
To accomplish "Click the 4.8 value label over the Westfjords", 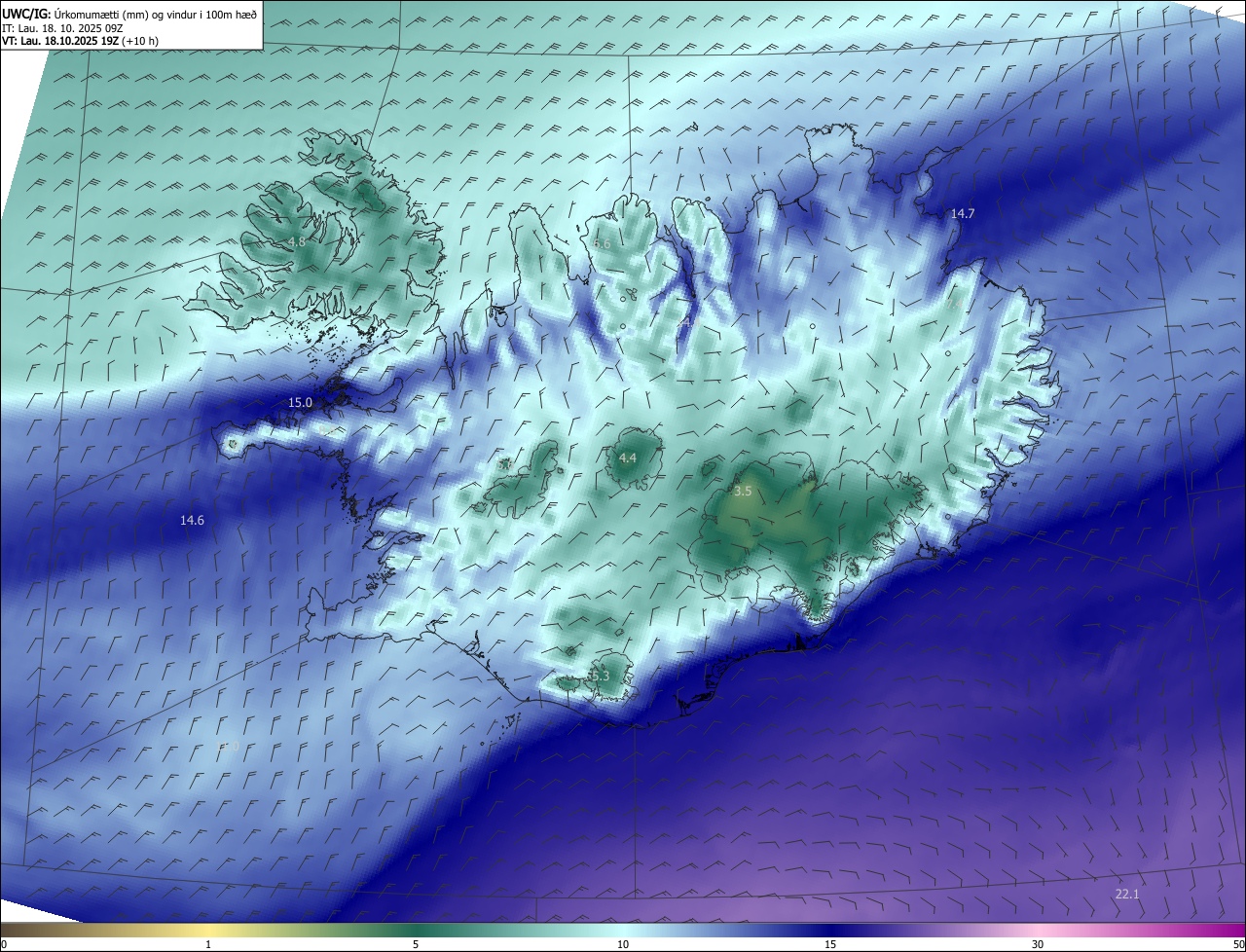I will (x=296, y=241).
